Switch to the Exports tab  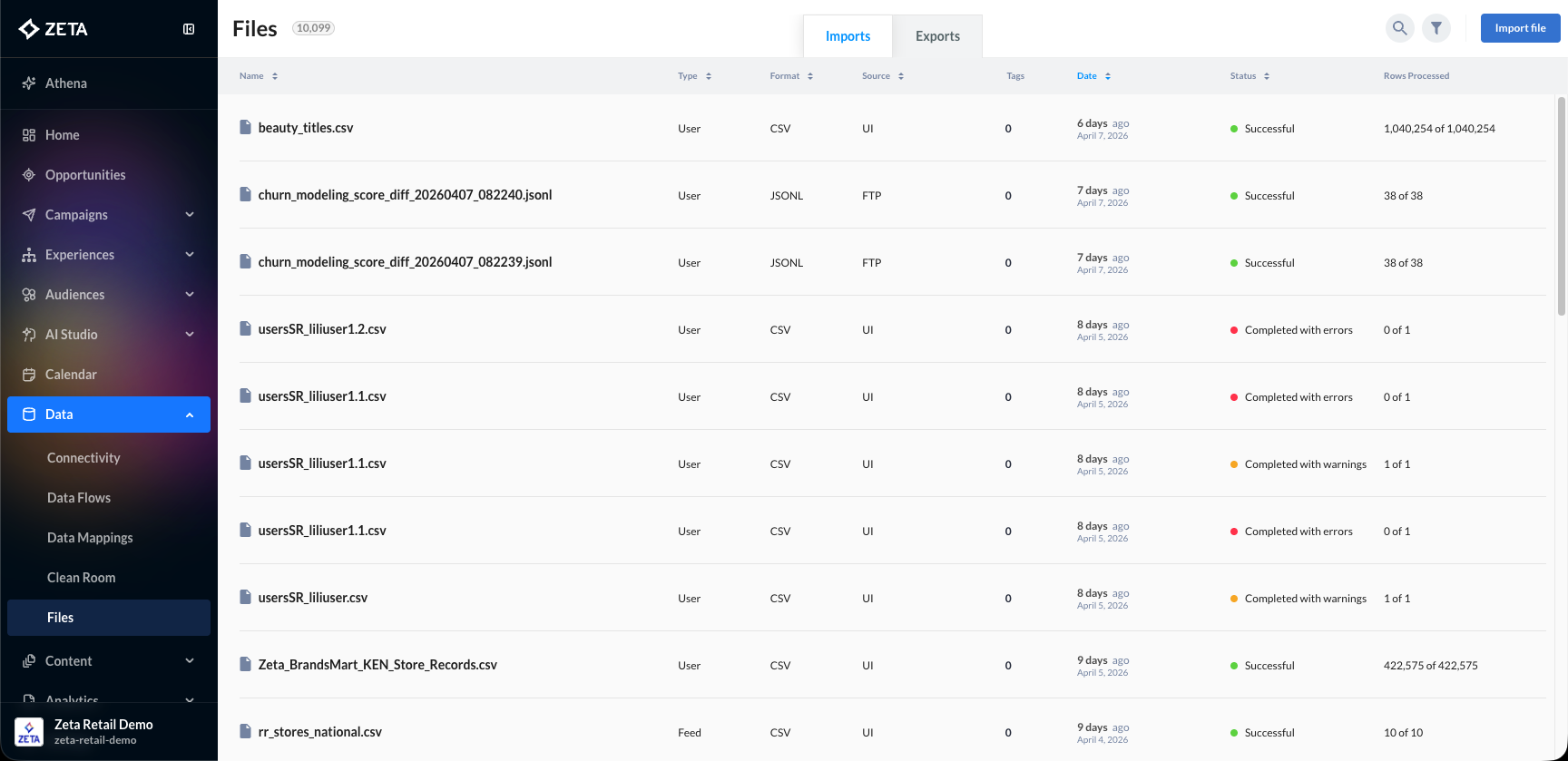click(x=937, y=36)
